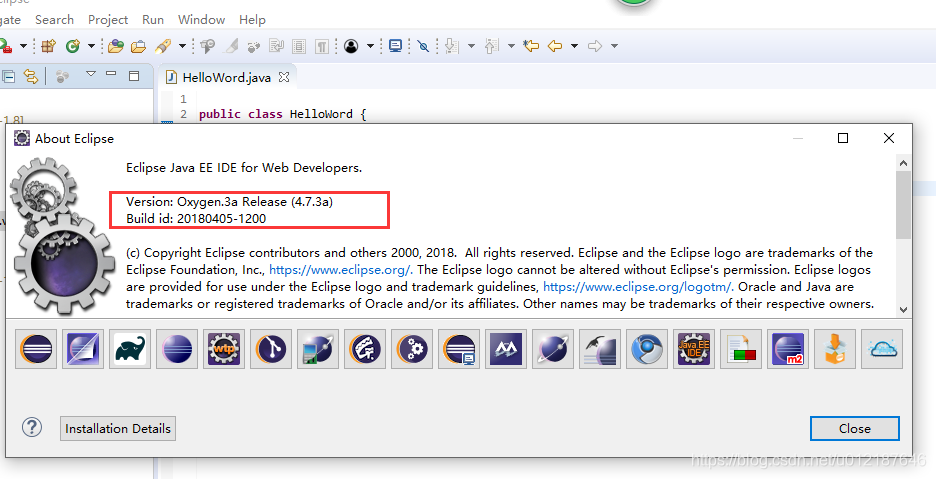Image resolution: width=936 pixels, height=479 pixels.
Task: Open the eclipse.org/logotm link
Action: click(x=639, y=287)
